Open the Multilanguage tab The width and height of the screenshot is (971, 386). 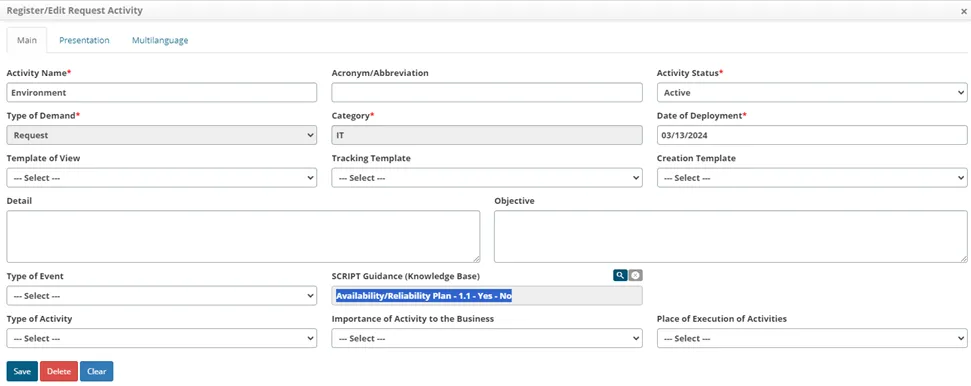click(x=160, y=40)
